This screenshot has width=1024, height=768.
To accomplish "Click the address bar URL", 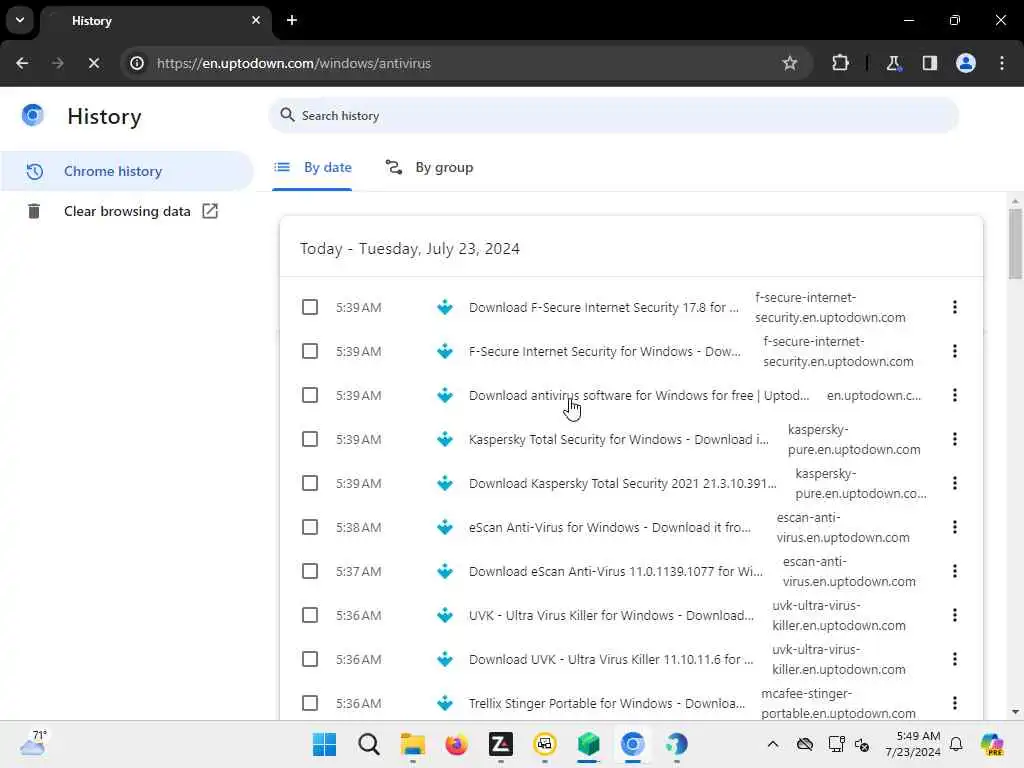I will 294,63.
